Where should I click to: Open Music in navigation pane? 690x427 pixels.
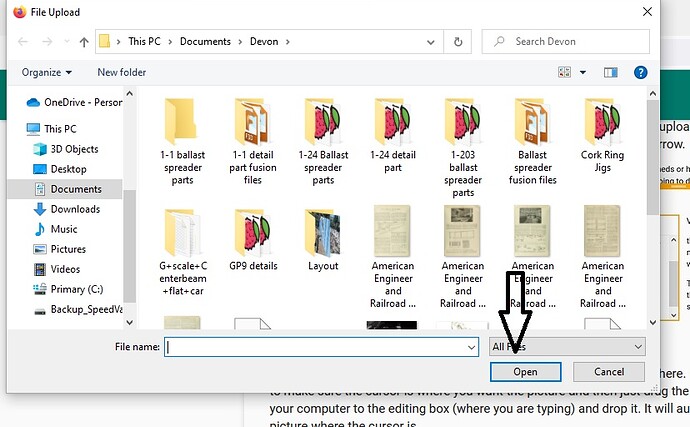coord(55,229)
